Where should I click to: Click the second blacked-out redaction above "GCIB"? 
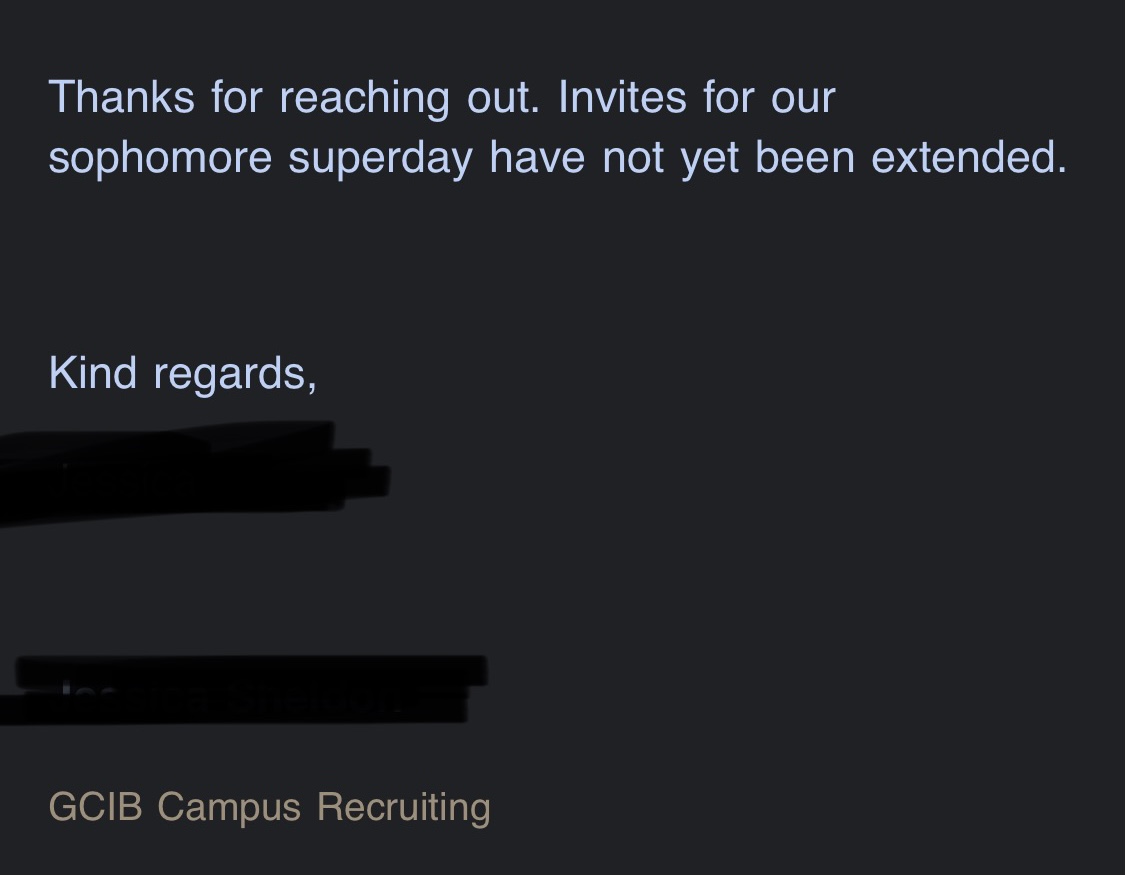click(x=240, y=688)
